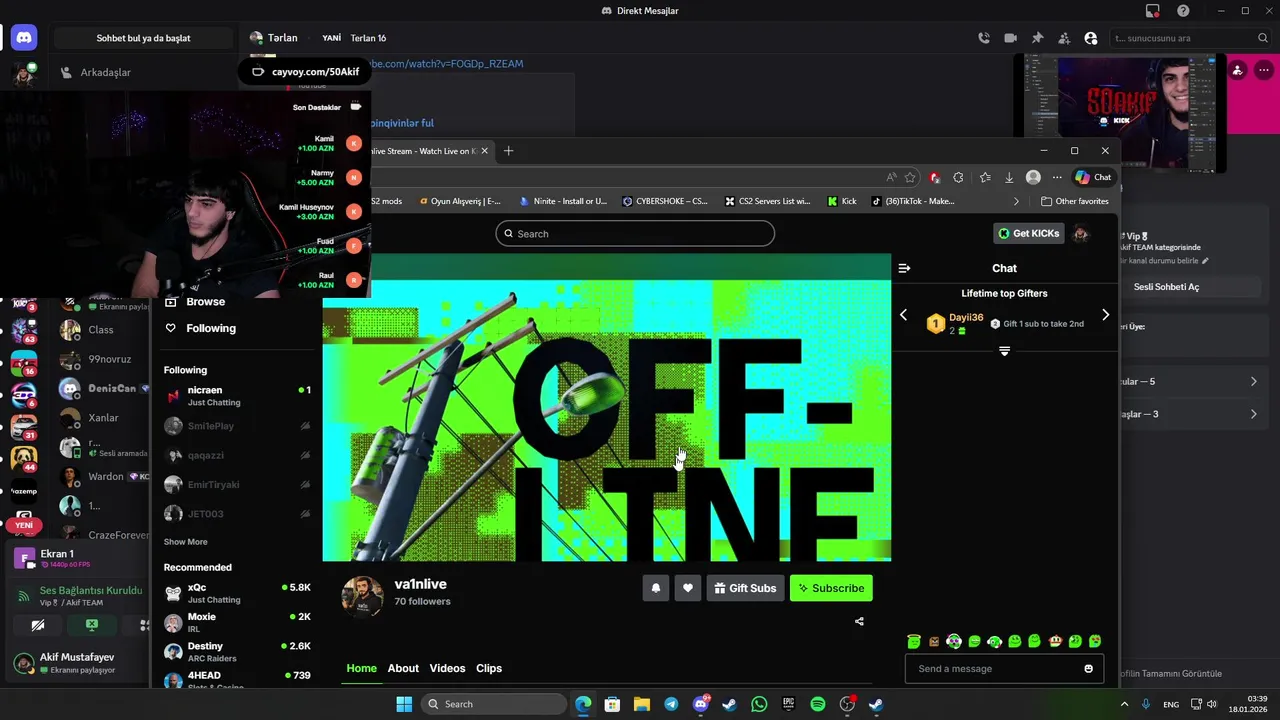Expand the top gifters leaderboard

[x=1004, y=351]
